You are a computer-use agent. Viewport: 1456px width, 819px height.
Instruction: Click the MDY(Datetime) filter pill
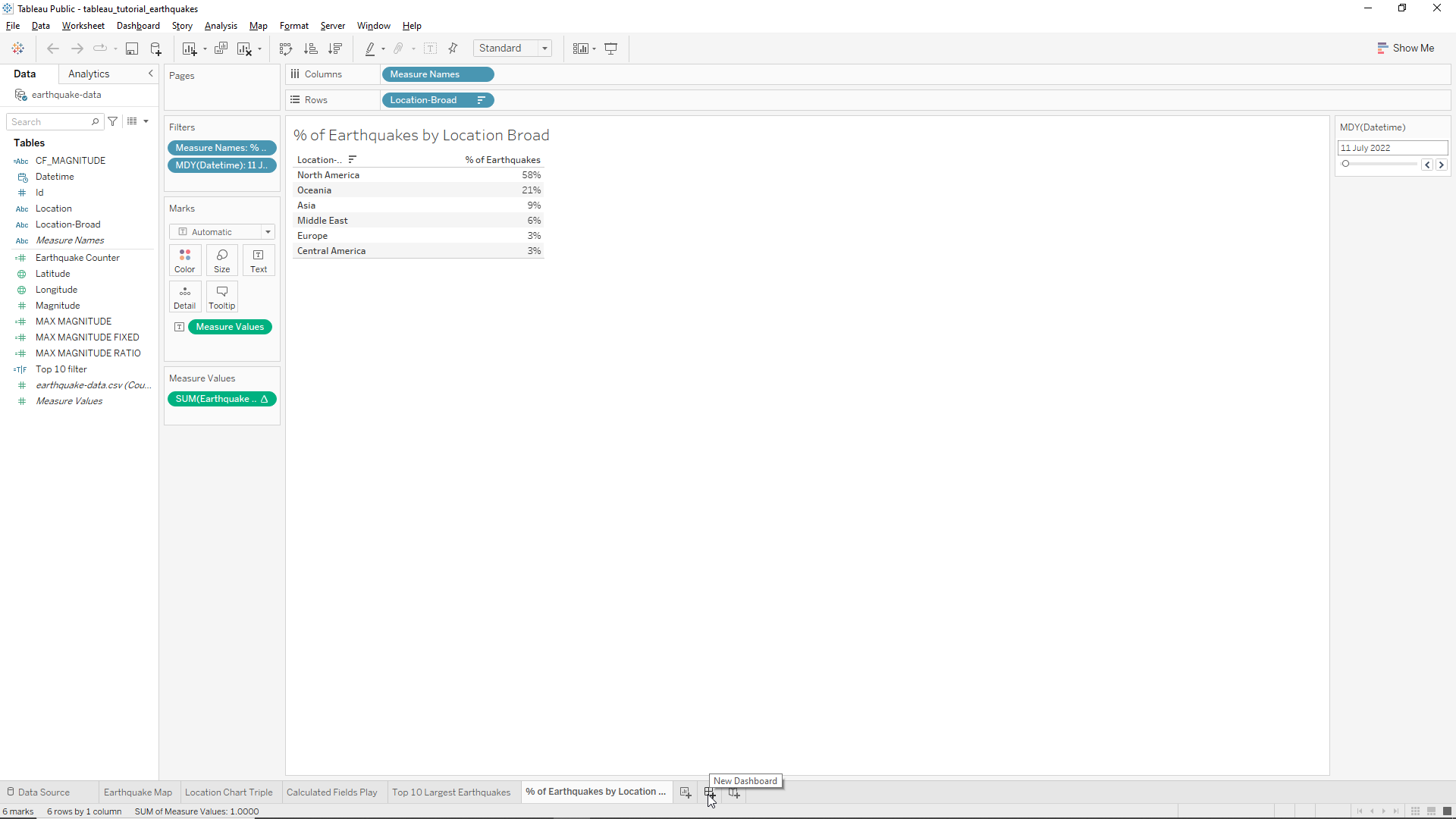(x=221, y=165)
